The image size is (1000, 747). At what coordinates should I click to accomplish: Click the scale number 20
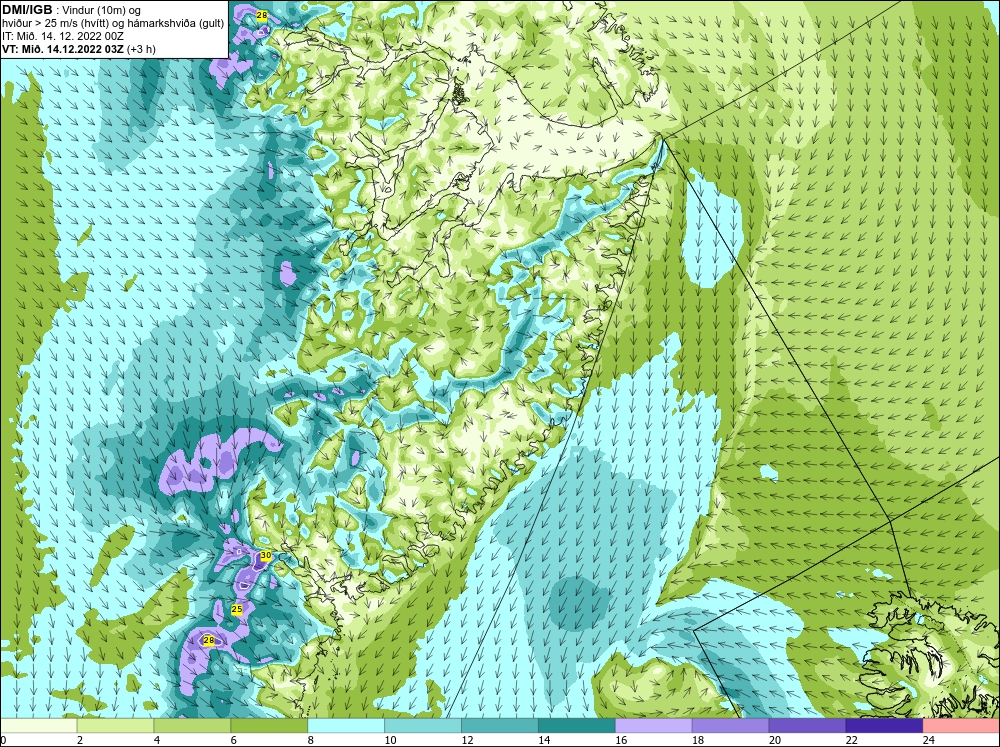775,740
